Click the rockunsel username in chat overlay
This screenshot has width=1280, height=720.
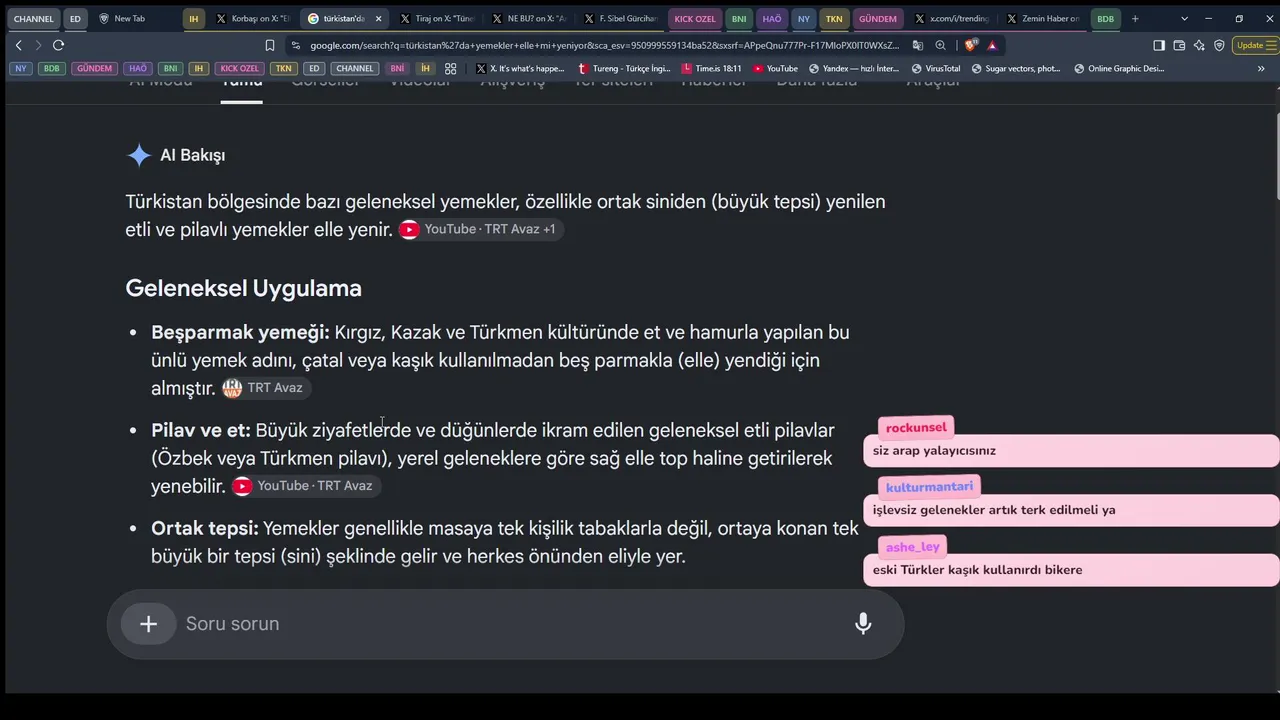916,428
